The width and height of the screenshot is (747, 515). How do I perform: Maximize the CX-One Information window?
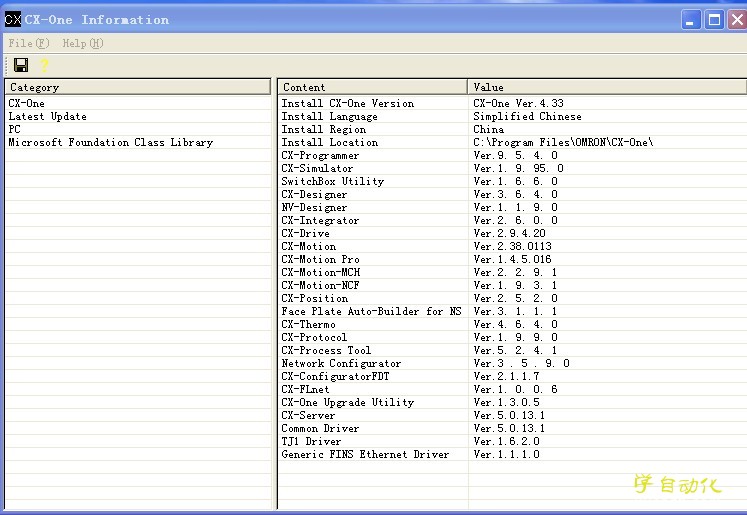[x=714, y=20]
